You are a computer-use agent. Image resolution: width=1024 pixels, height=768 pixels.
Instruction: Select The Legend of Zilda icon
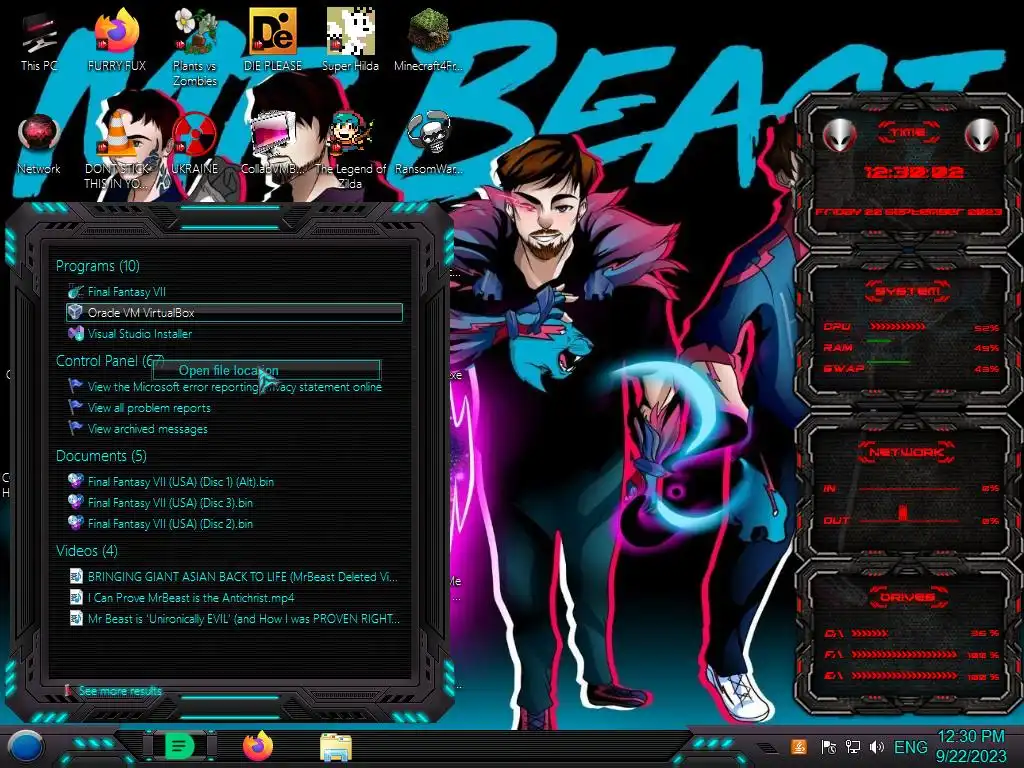pyautogui.click(x=351, y=152)
